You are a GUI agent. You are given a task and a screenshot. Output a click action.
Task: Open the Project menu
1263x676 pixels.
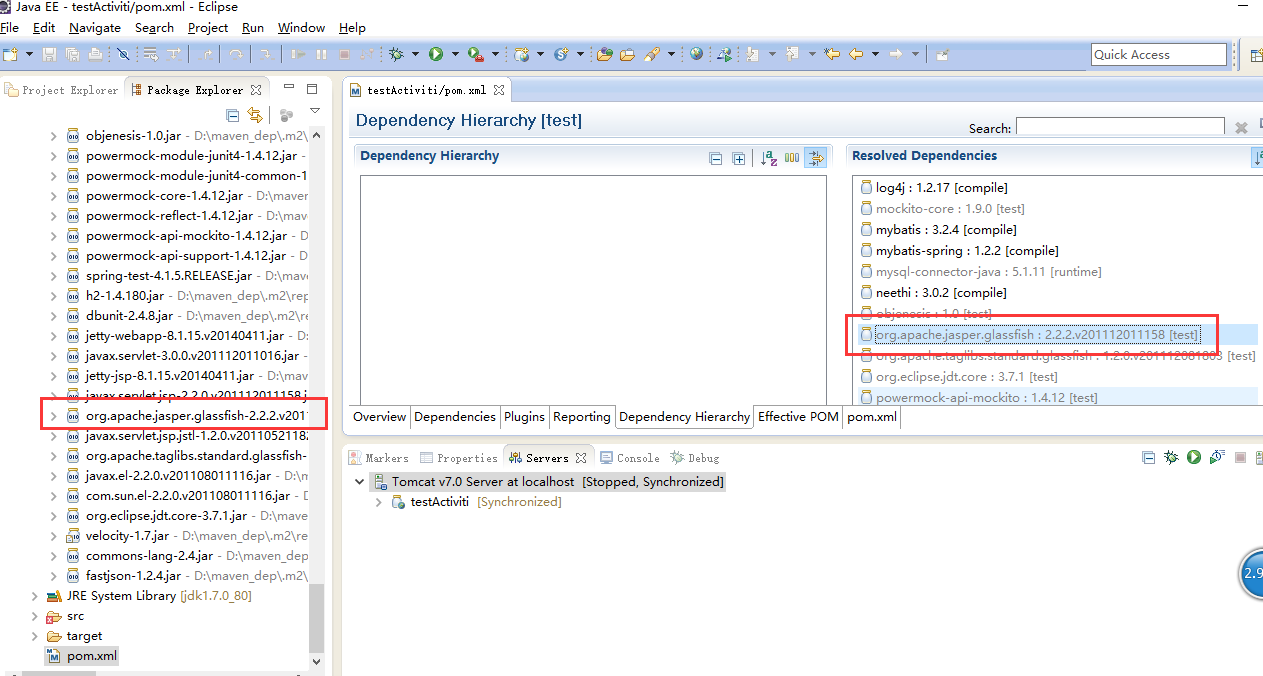tap(208, 28)
